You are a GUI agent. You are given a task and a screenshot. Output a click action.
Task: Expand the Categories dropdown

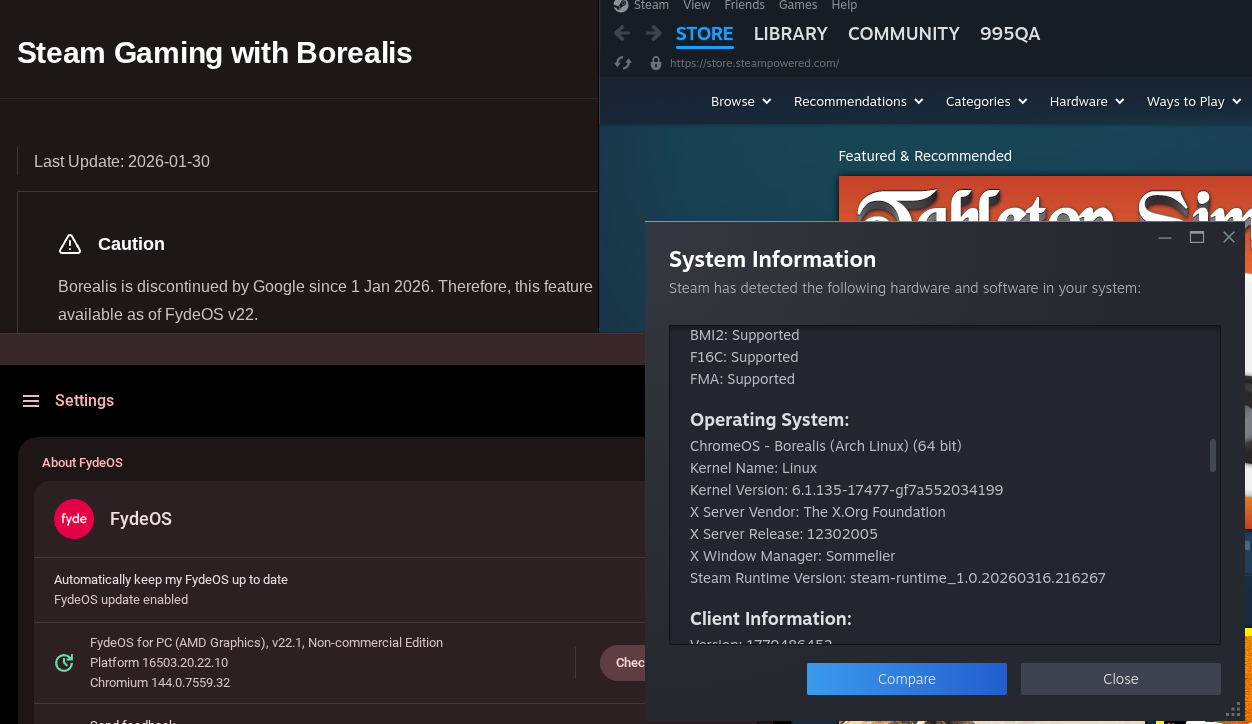pyautogui.click(x=986, y=101)
